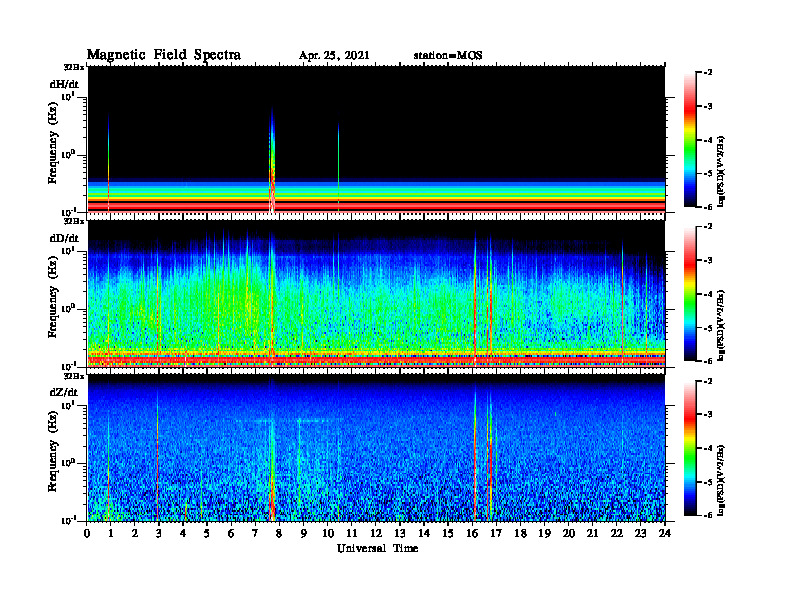Click the hour 24 tick label on the time axis

point(665,533)
